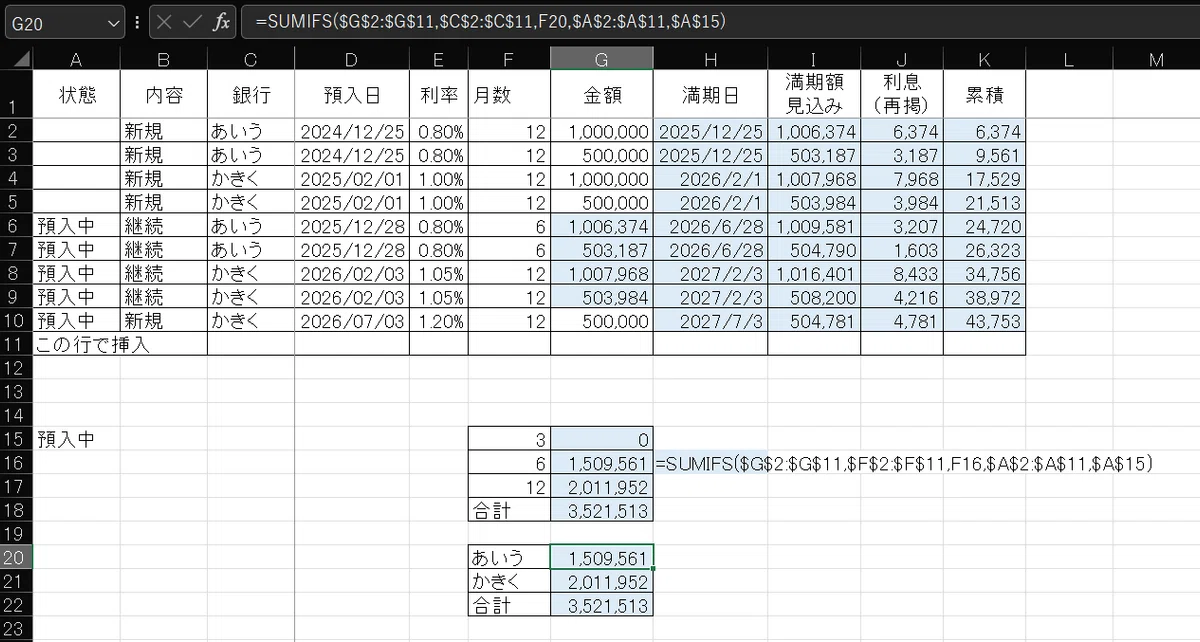
Task: Open the Name Box dropdown arrow
Action: (111, 22)
